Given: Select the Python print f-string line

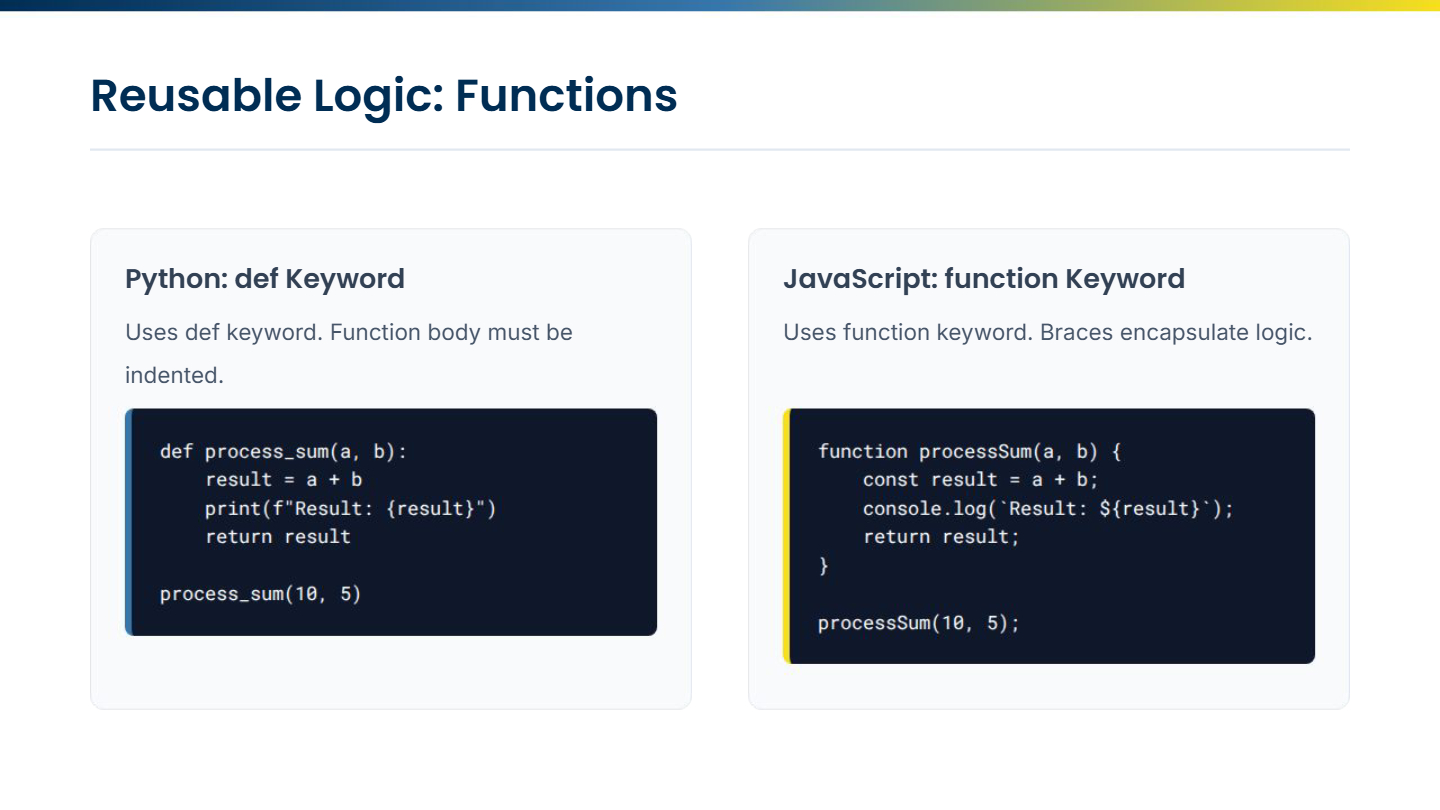Looking at the screenshot, I should click(x=350, y=509).
